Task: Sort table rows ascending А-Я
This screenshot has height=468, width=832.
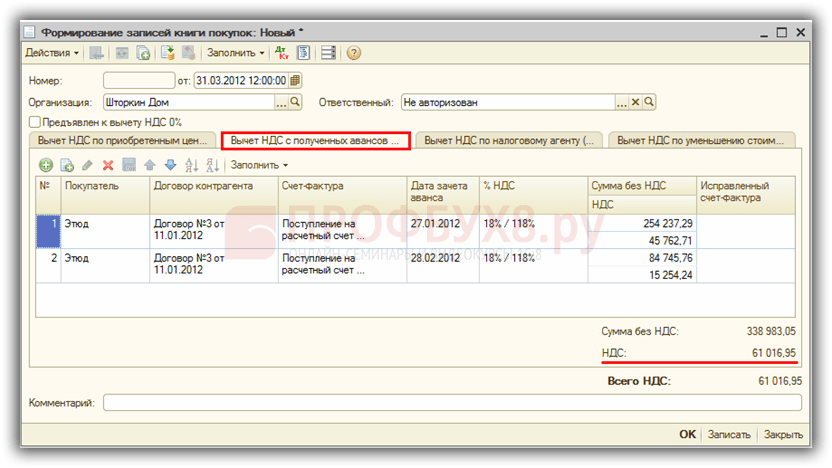Action: [x=192, y=166]
